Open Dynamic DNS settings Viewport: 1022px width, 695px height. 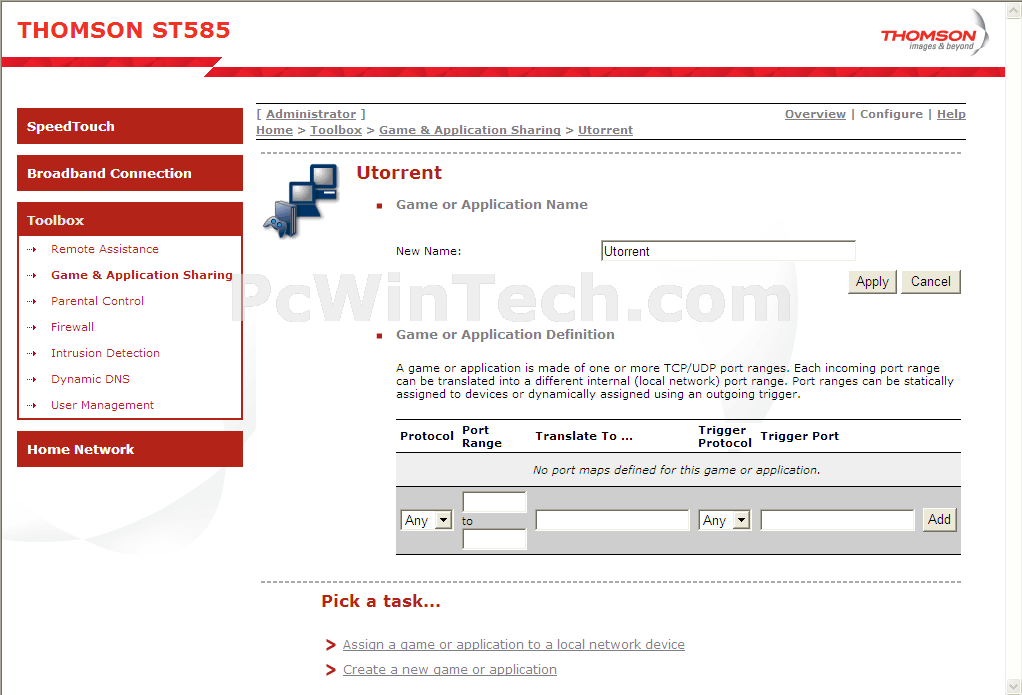click(90, 379)
